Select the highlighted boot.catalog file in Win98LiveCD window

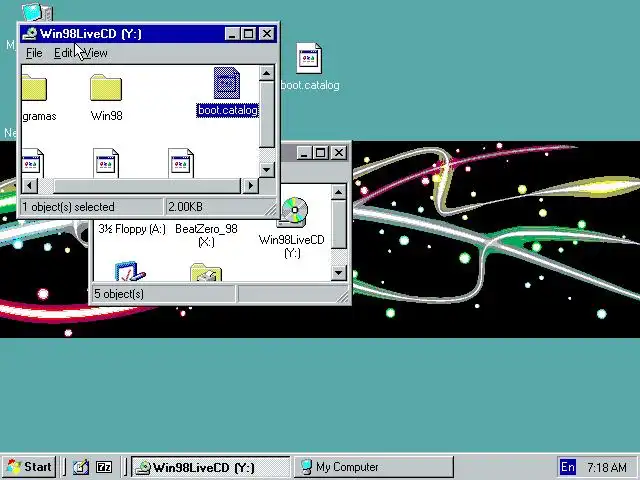tap(227, 83)
